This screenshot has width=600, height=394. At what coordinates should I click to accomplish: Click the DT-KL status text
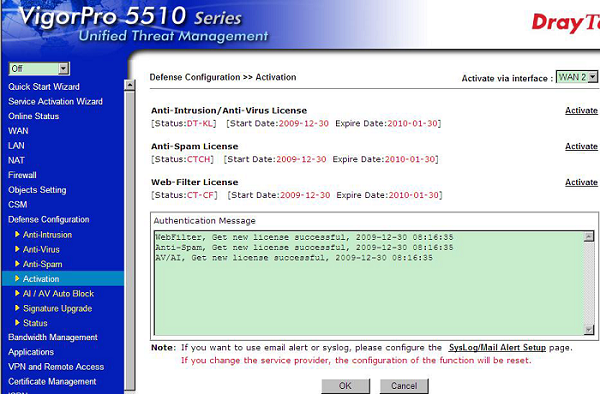[200, 124]
